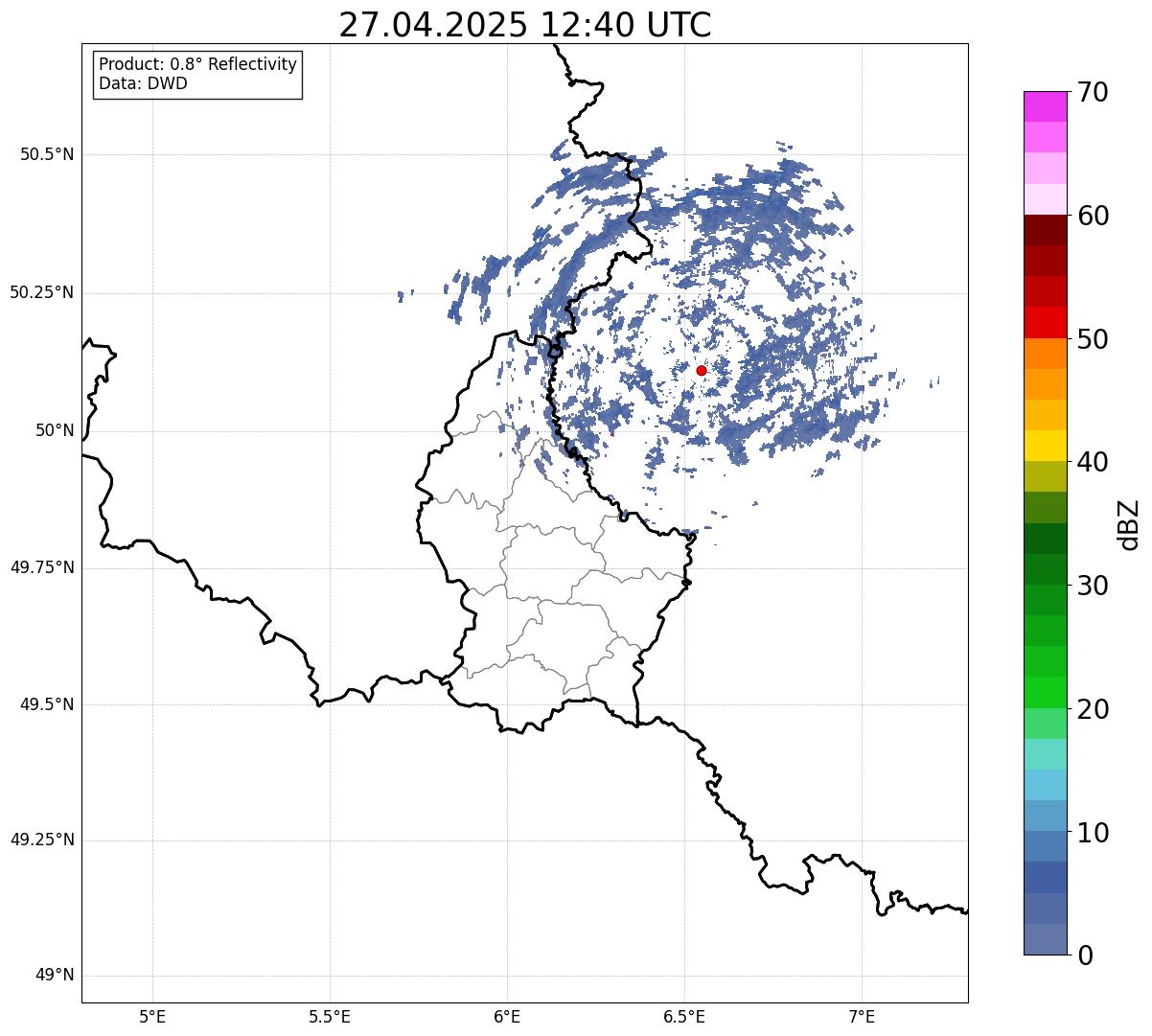
Task: Click the colorbar tick label 20
Action: coord(1093,709)
